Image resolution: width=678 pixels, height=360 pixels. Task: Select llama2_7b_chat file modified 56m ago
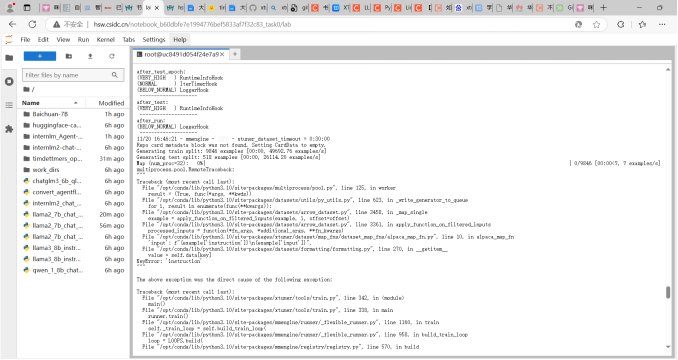coord(73,226)
